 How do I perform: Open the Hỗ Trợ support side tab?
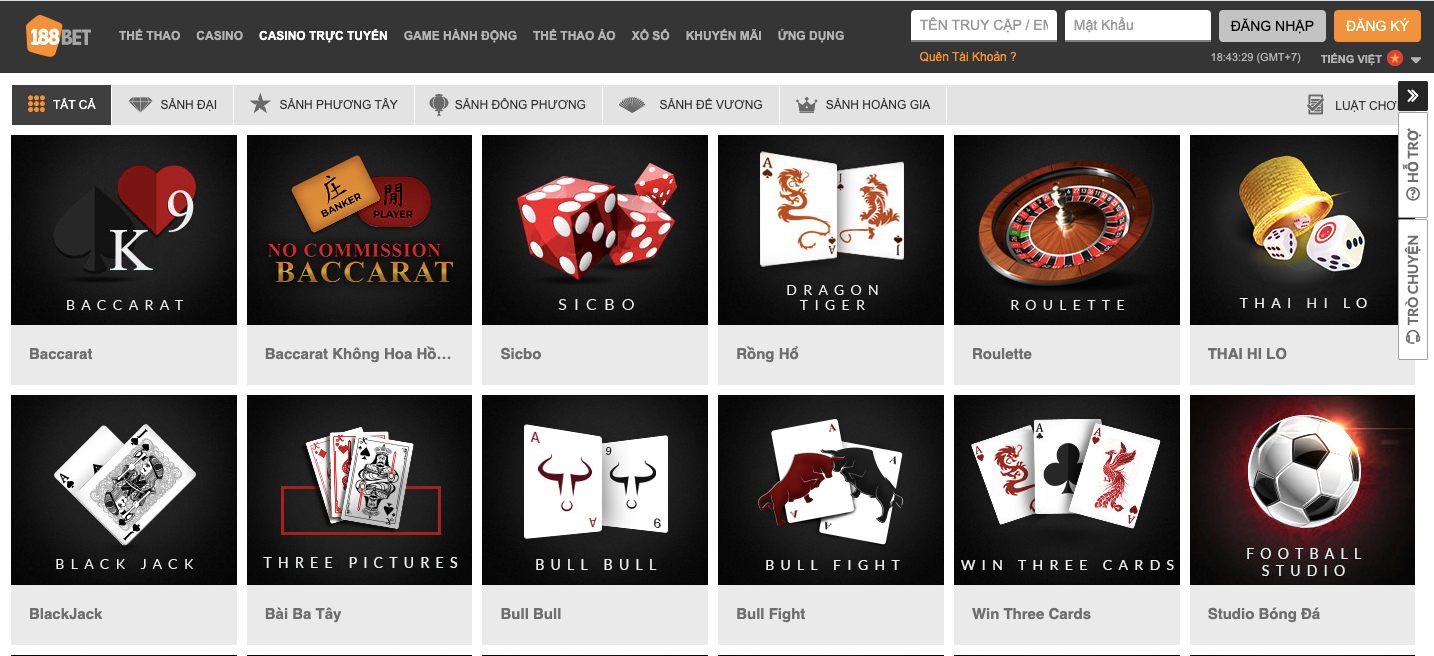[x=1413, y=164]
